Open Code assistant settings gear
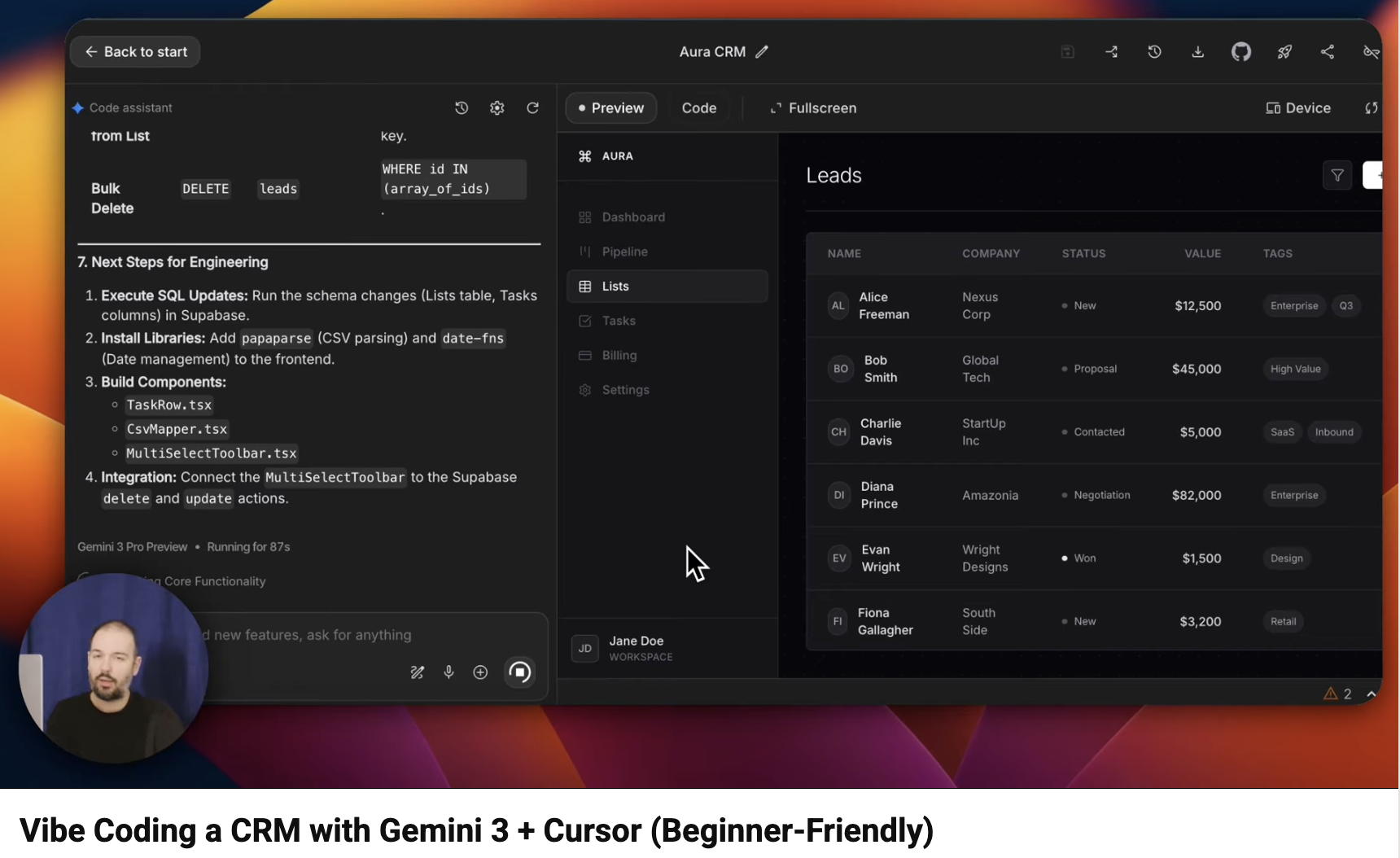 coord(497,107)
